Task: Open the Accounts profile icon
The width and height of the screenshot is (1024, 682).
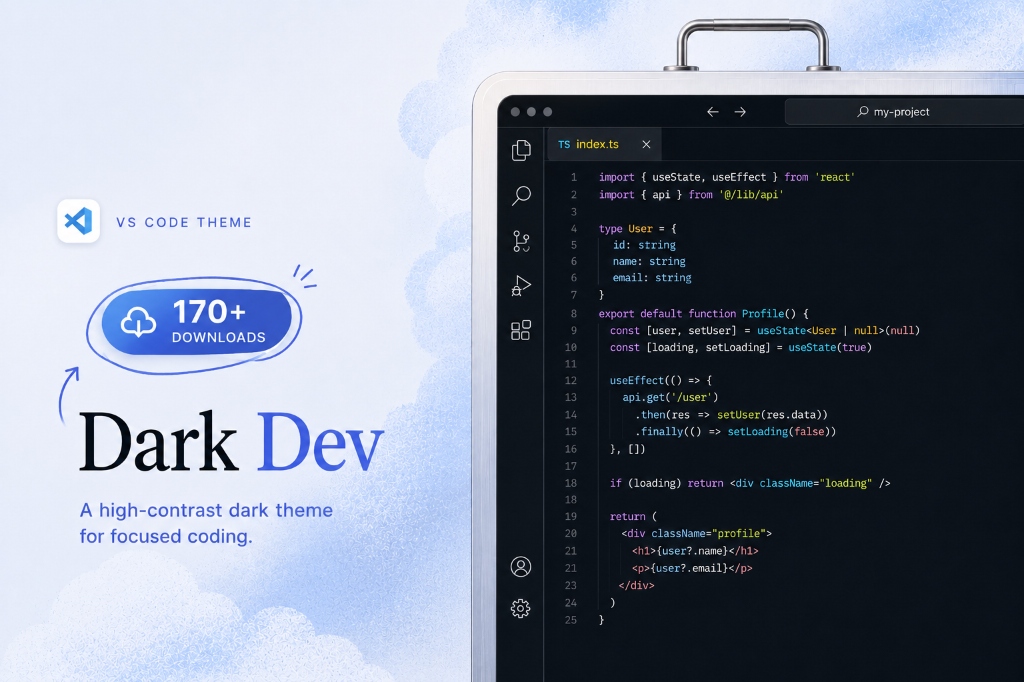Action: [x=521, y=566]
